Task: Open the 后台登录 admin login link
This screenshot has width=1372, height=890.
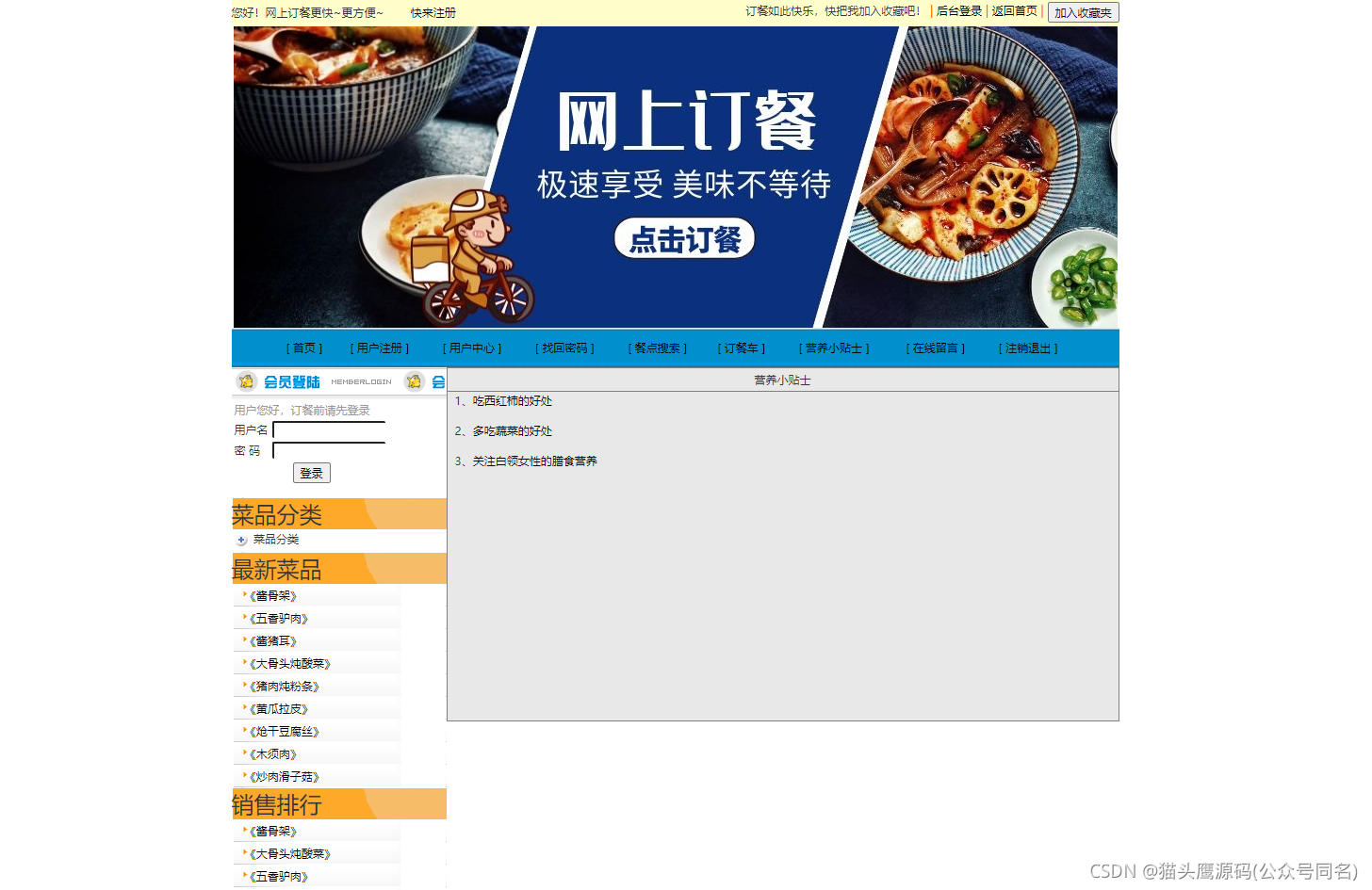Action: click(959, 11)
